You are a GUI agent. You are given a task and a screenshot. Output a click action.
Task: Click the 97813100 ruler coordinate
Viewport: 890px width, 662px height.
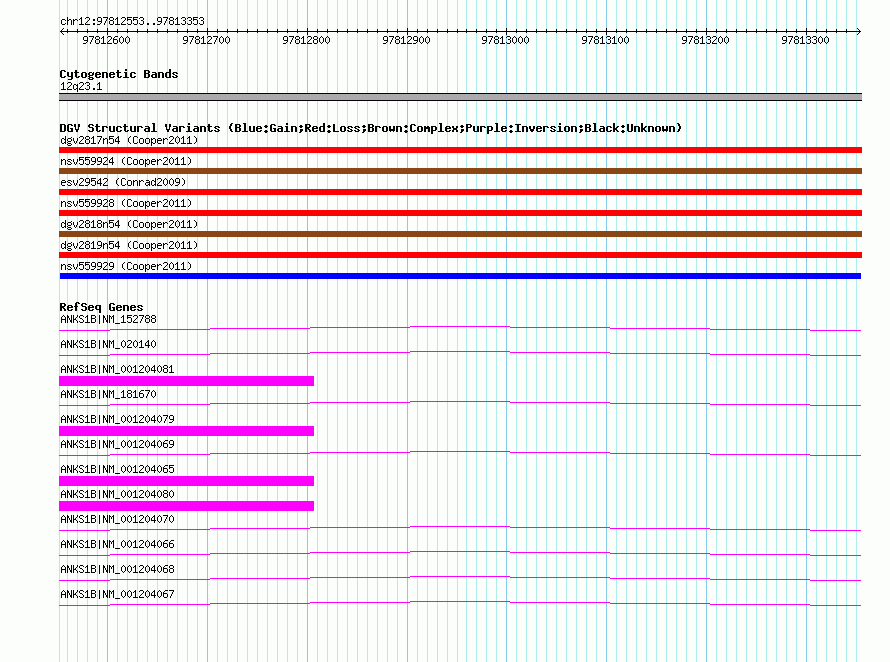pyautogui.click(x=605, y=40)
